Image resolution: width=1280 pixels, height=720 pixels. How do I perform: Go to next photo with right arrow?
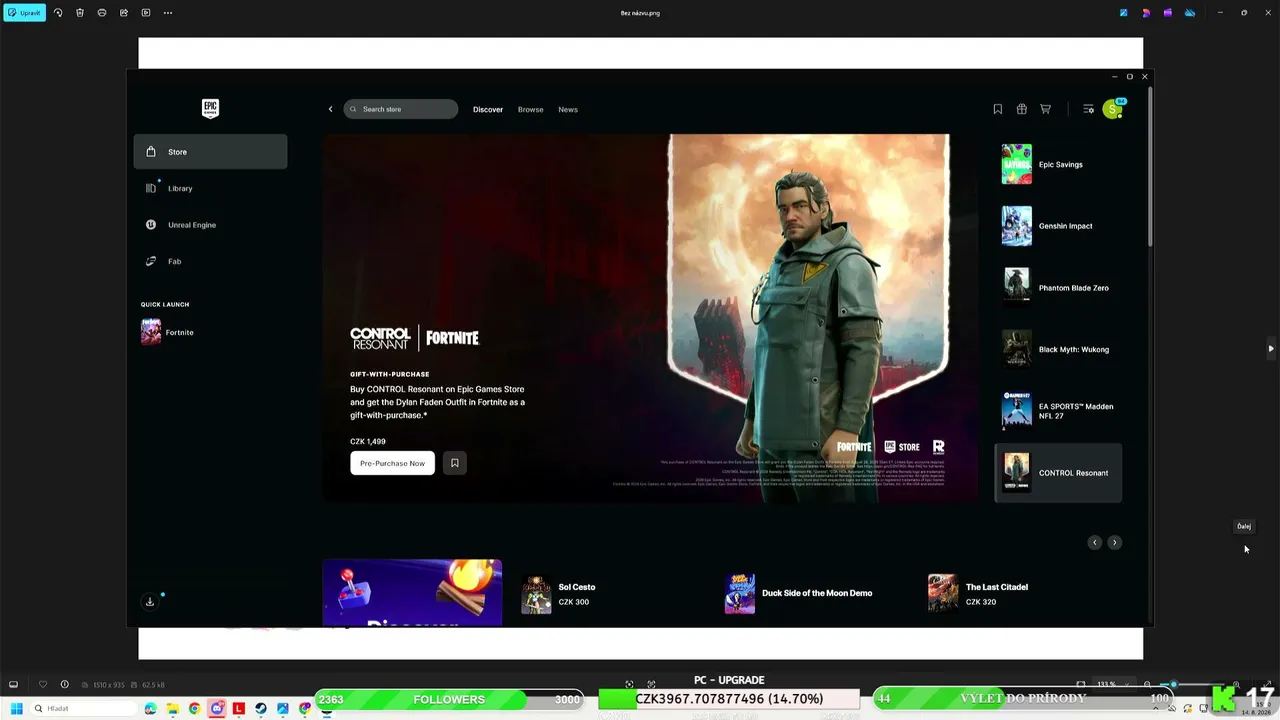click(1270, 349)
